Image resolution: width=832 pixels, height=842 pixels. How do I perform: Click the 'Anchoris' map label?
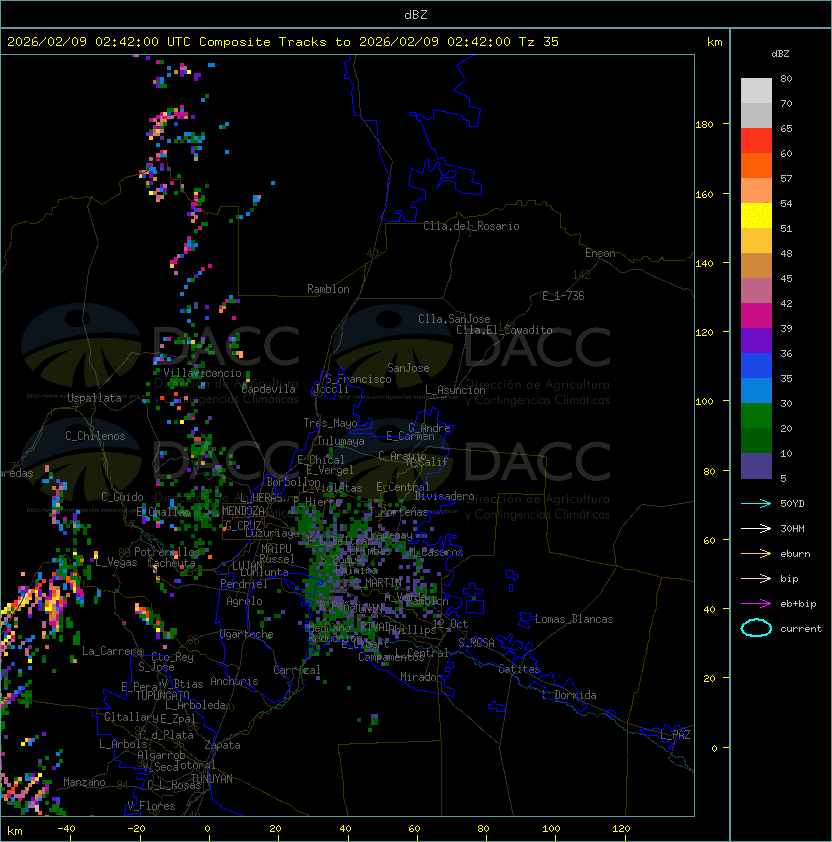coord(234,681)
